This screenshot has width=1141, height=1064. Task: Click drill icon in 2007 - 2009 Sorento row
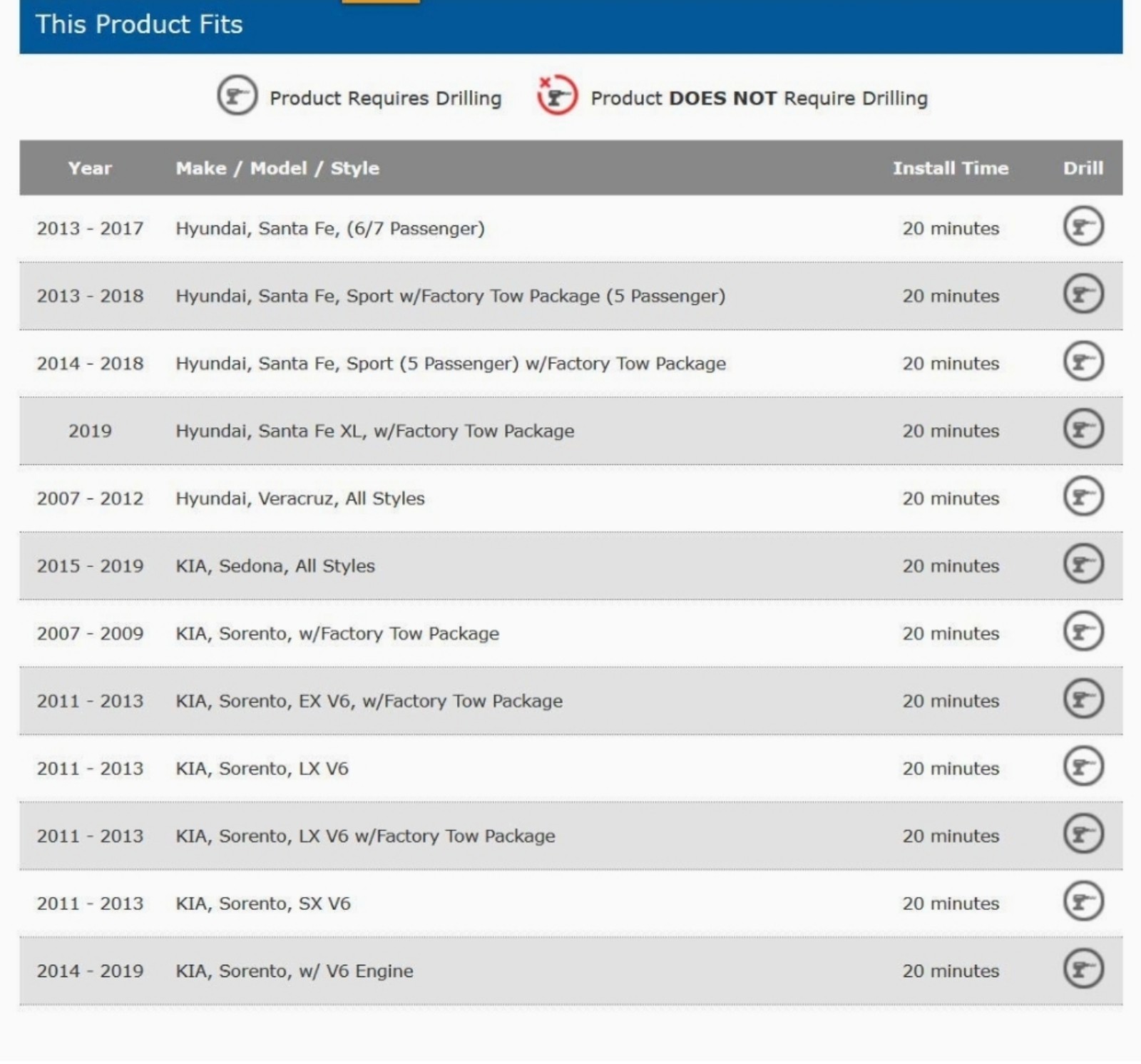(1083, 631)
